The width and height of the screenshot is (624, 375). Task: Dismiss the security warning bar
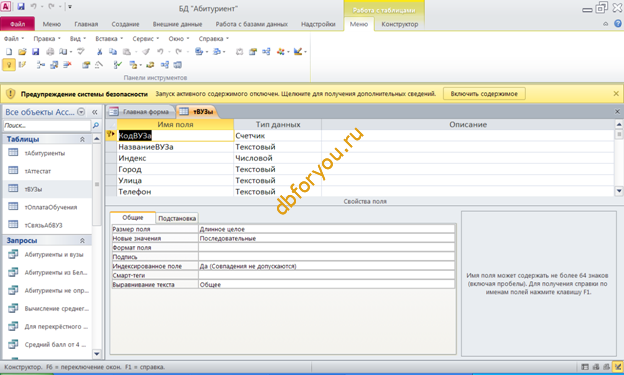616,94
